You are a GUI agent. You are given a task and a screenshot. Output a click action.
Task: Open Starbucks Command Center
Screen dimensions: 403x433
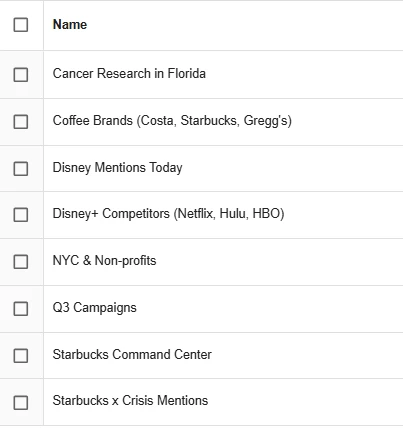click(x=132, y=355)
